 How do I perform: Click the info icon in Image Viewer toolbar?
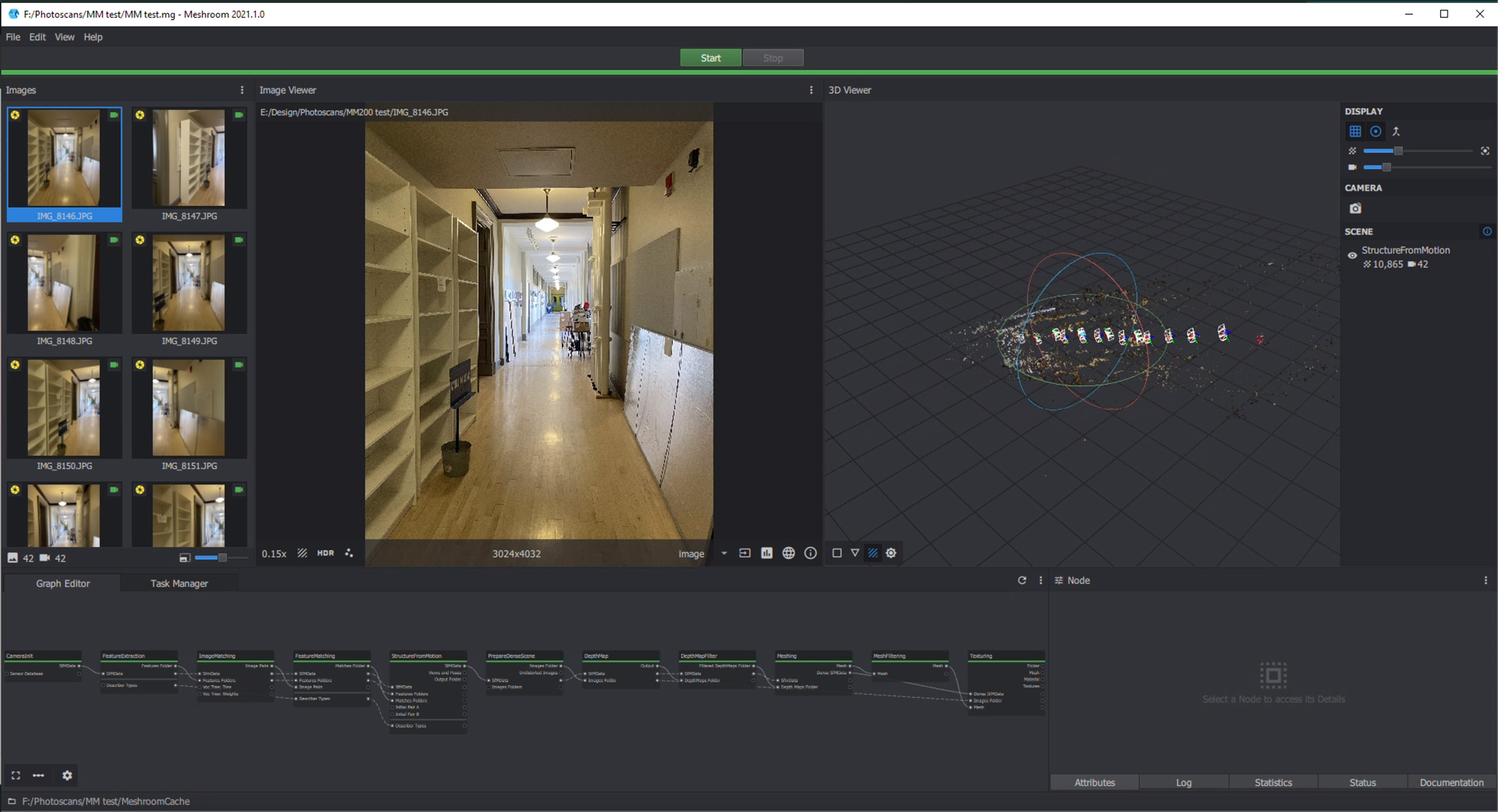[x=809, y=553]
